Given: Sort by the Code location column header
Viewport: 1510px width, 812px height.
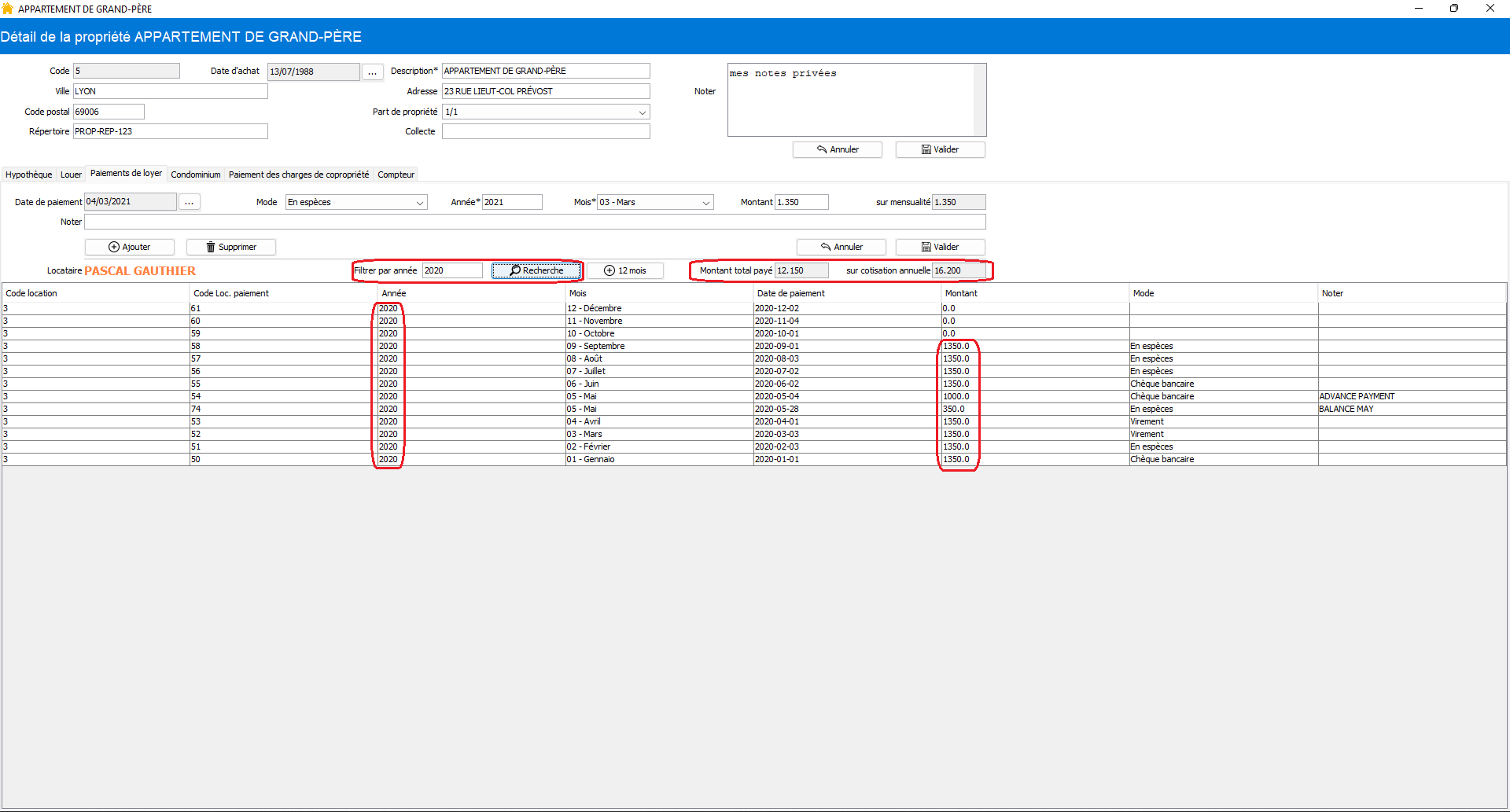Looking at the screenshot, I should 95,293.
